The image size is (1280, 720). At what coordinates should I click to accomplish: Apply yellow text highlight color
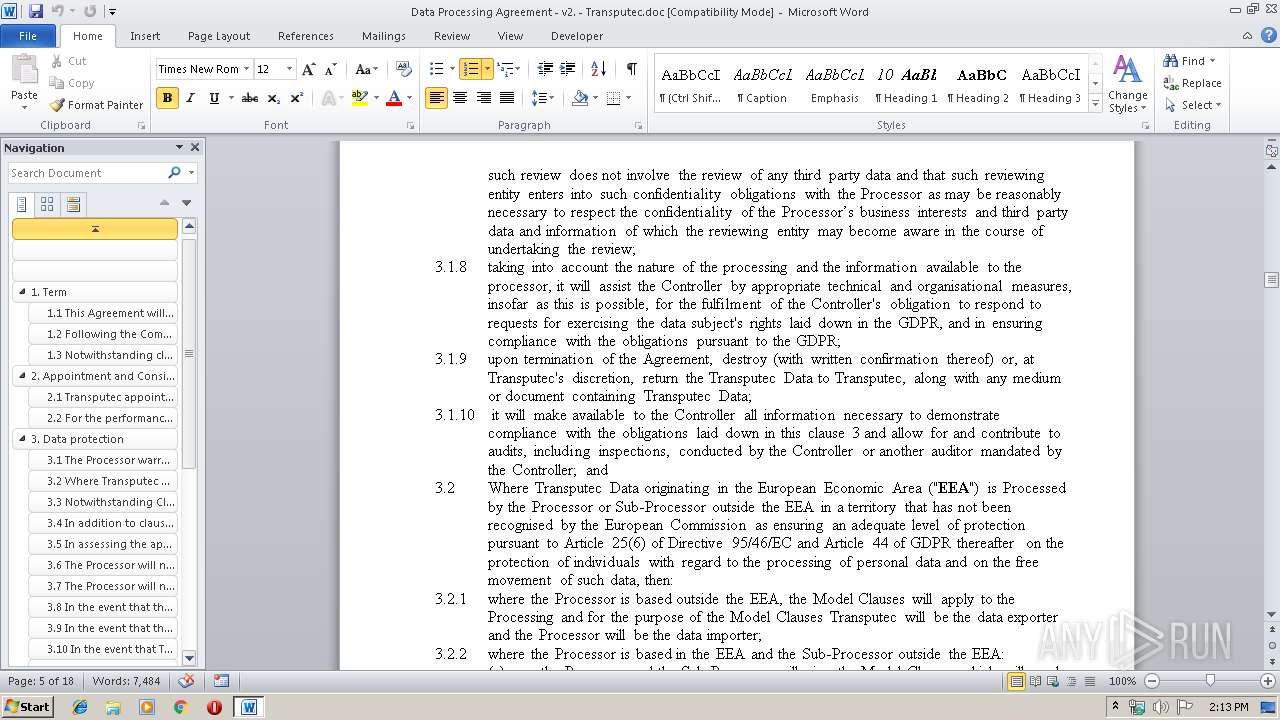click(x=359, y=98)
